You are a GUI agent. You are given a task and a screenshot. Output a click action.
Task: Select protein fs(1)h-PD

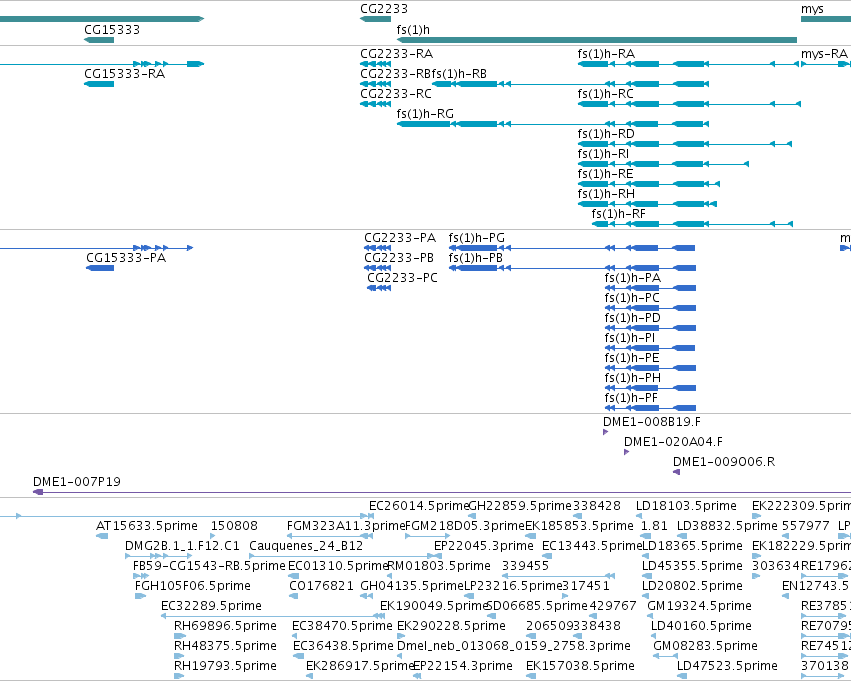pos(632,318)
